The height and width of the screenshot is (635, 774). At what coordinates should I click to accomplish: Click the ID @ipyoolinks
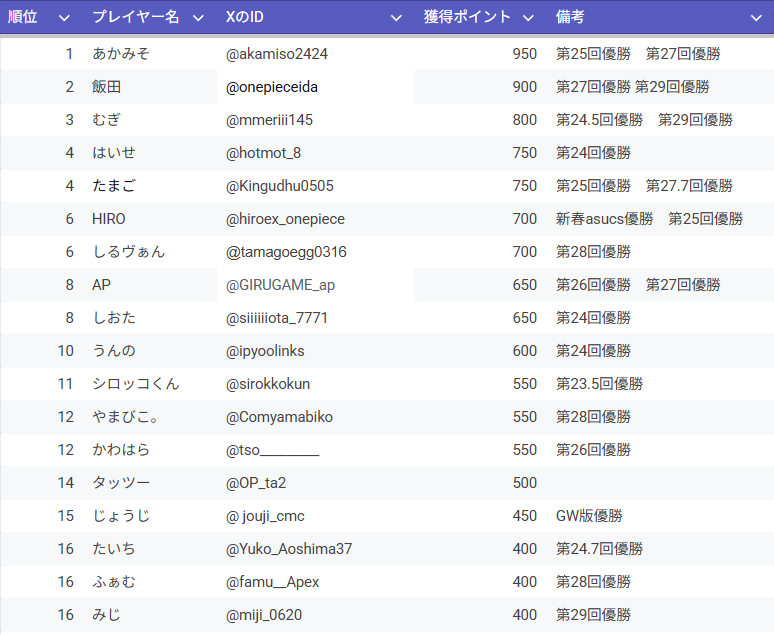265,351
